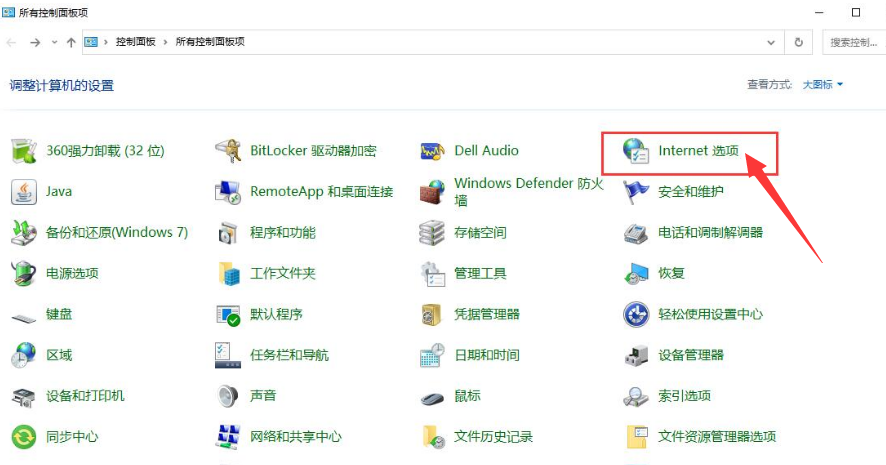
Task: Click the BitLocker 驱动器加密 icon
Action: (228, 151)
